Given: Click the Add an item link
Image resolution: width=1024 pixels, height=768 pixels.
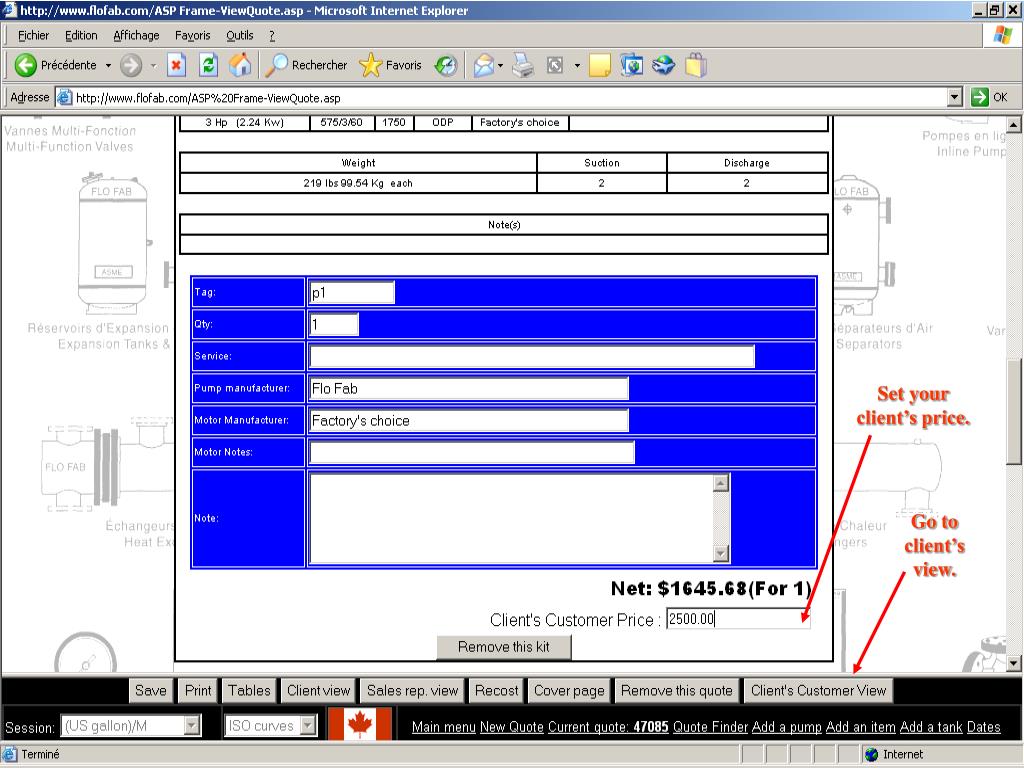Looking at the screenshot, I should pyautogui.click(x=860, y=727).
